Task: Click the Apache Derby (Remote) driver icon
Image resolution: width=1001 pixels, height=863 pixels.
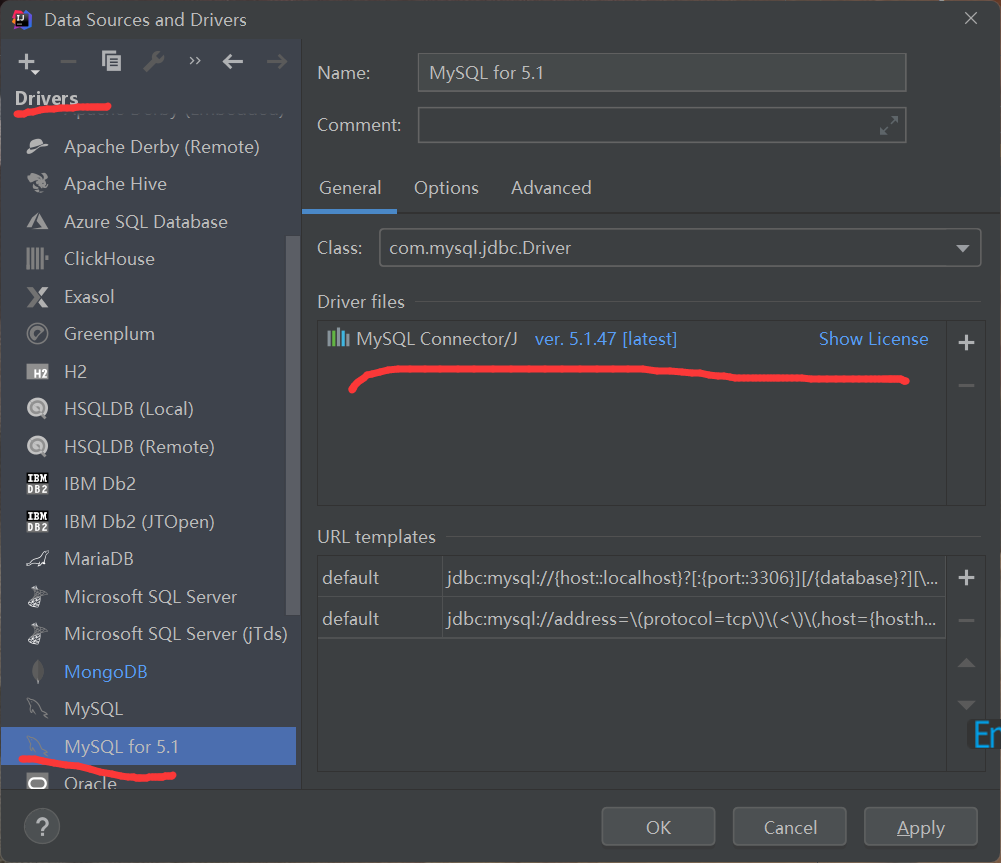Action: pyautogui.click(x=37, y=147)
